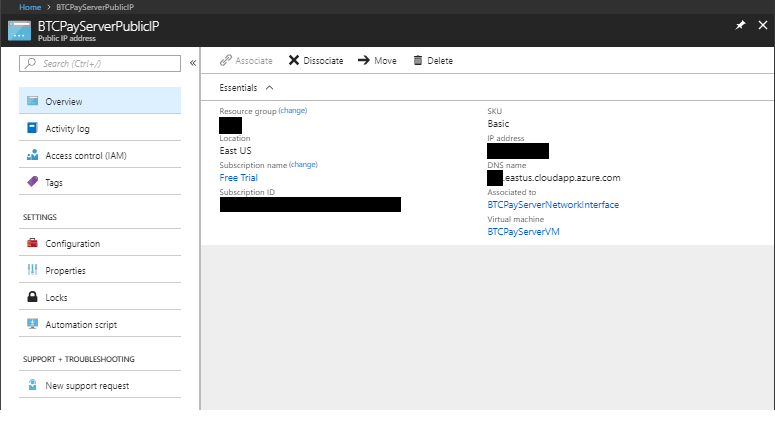
Task: Open the Overview menu item
Action: (x=100, y=101)
